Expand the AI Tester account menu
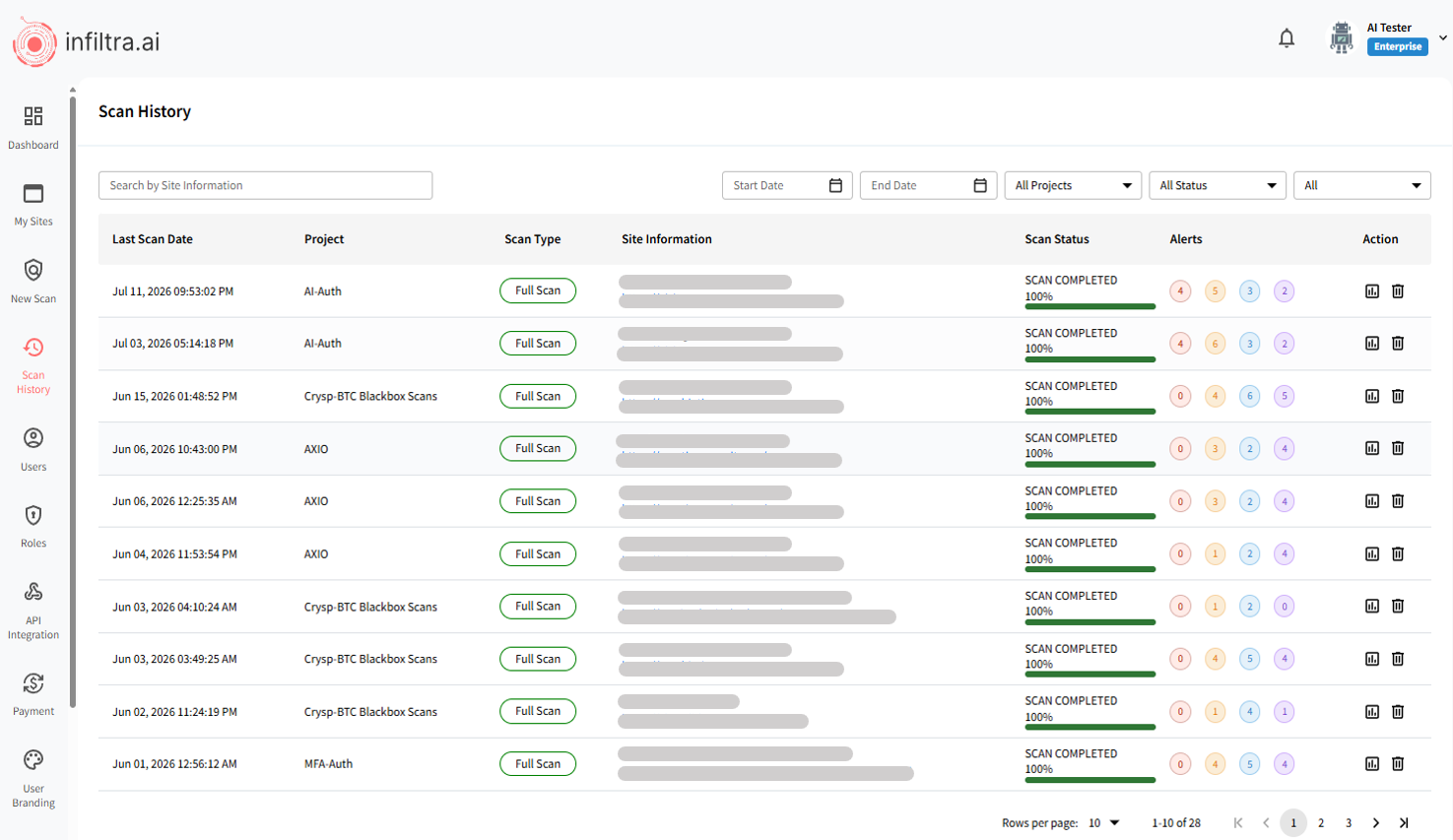This screenshot has width=1453, height=840. [x=1443, y=37]
